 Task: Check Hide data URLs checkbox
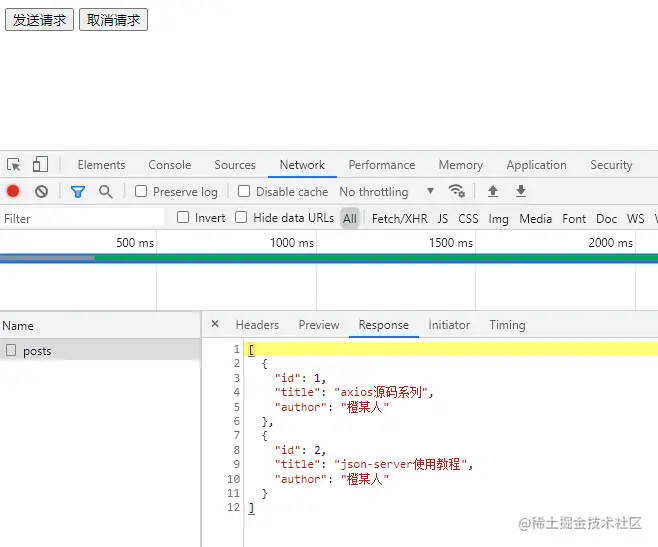pos(241,217)
